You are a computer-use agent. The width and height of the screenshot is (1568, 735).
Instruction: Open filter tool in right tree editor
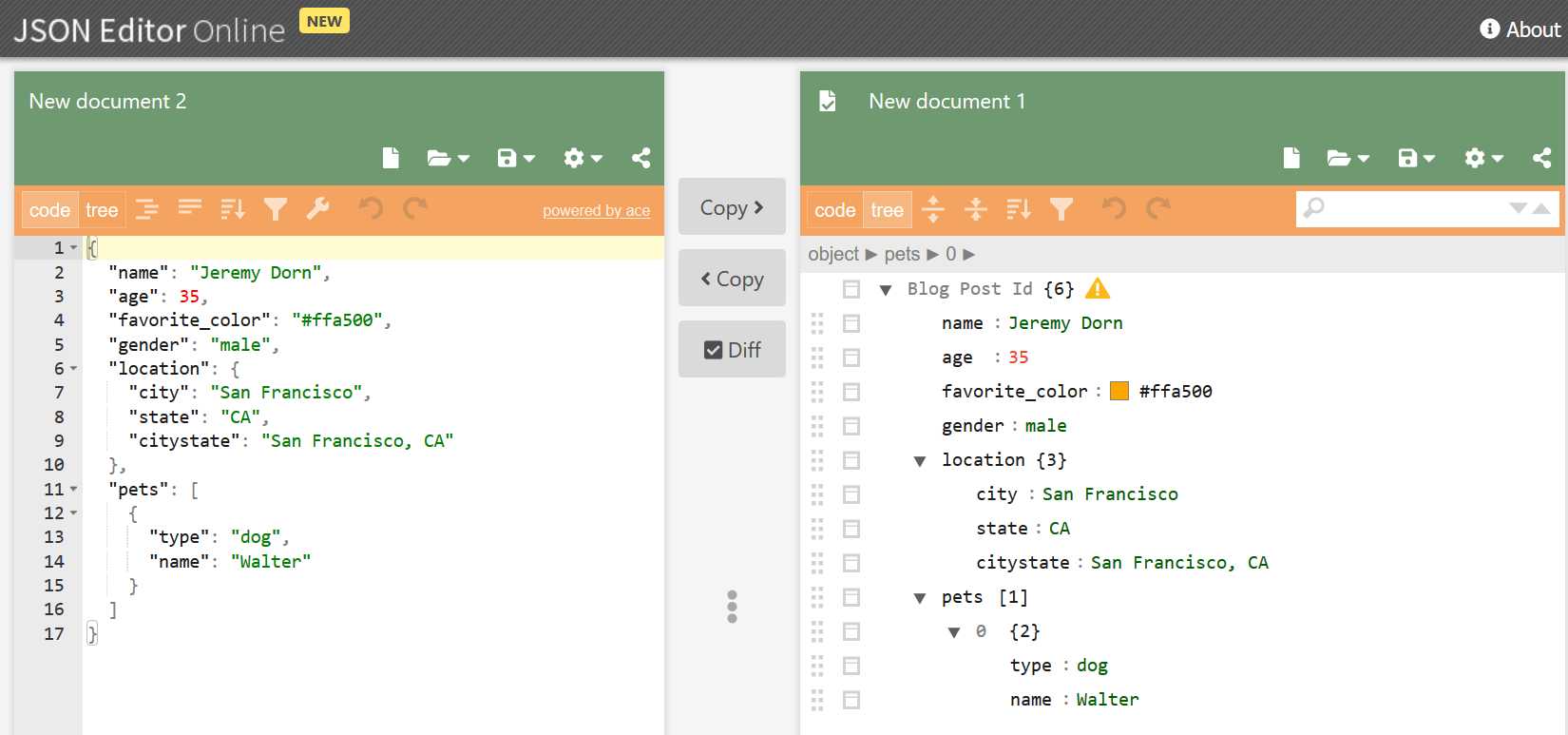pos(1061,209)
